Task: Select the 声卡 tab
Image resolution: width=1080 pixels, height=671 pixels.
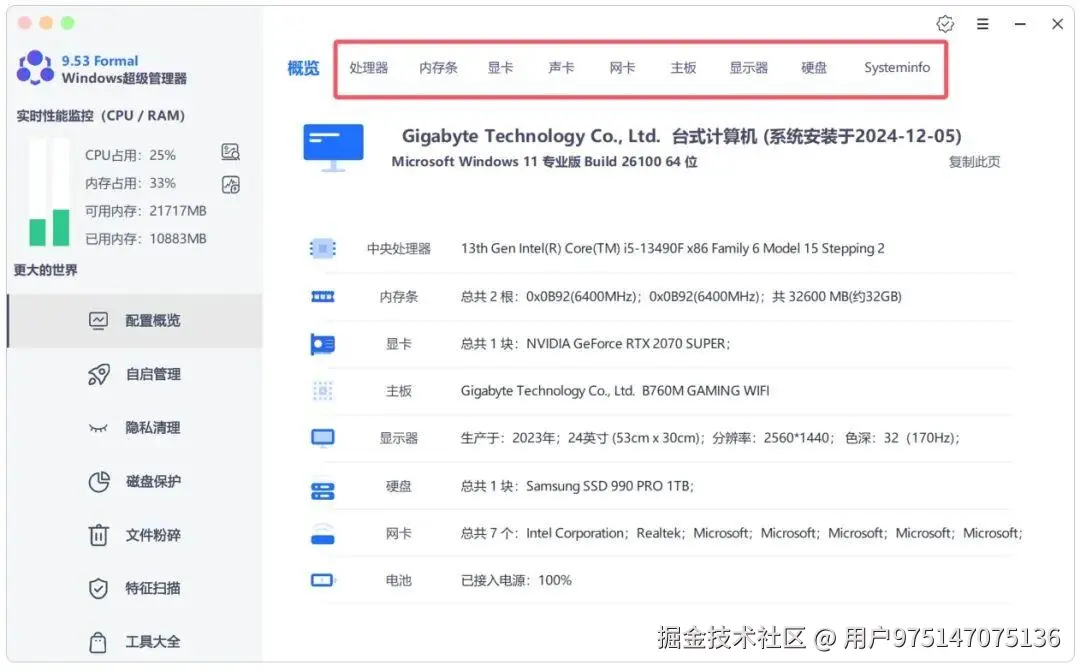Action: (x=561, y=68)
